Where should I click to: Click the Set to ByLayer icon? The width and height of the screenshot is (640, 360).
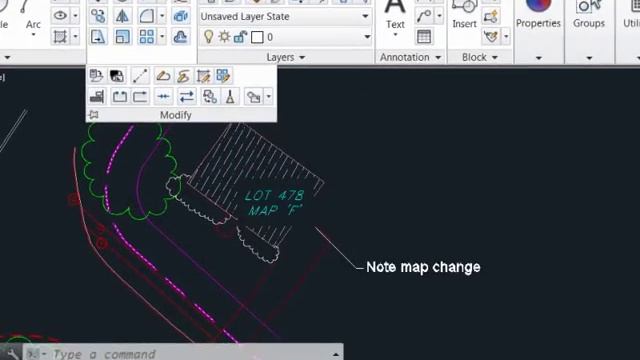pos(96,76)
